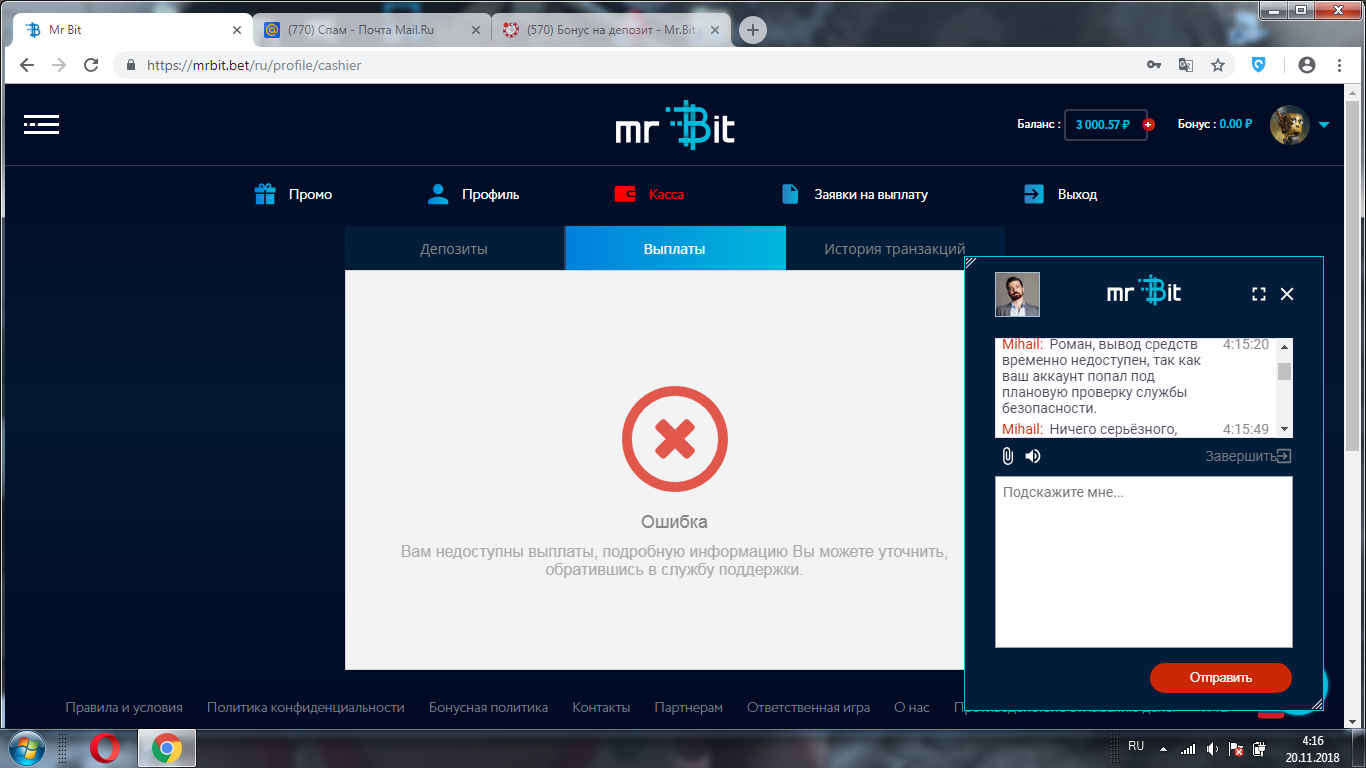Open Контакты footer link
The image size is (1366, 768).
(x=601, y=707)
